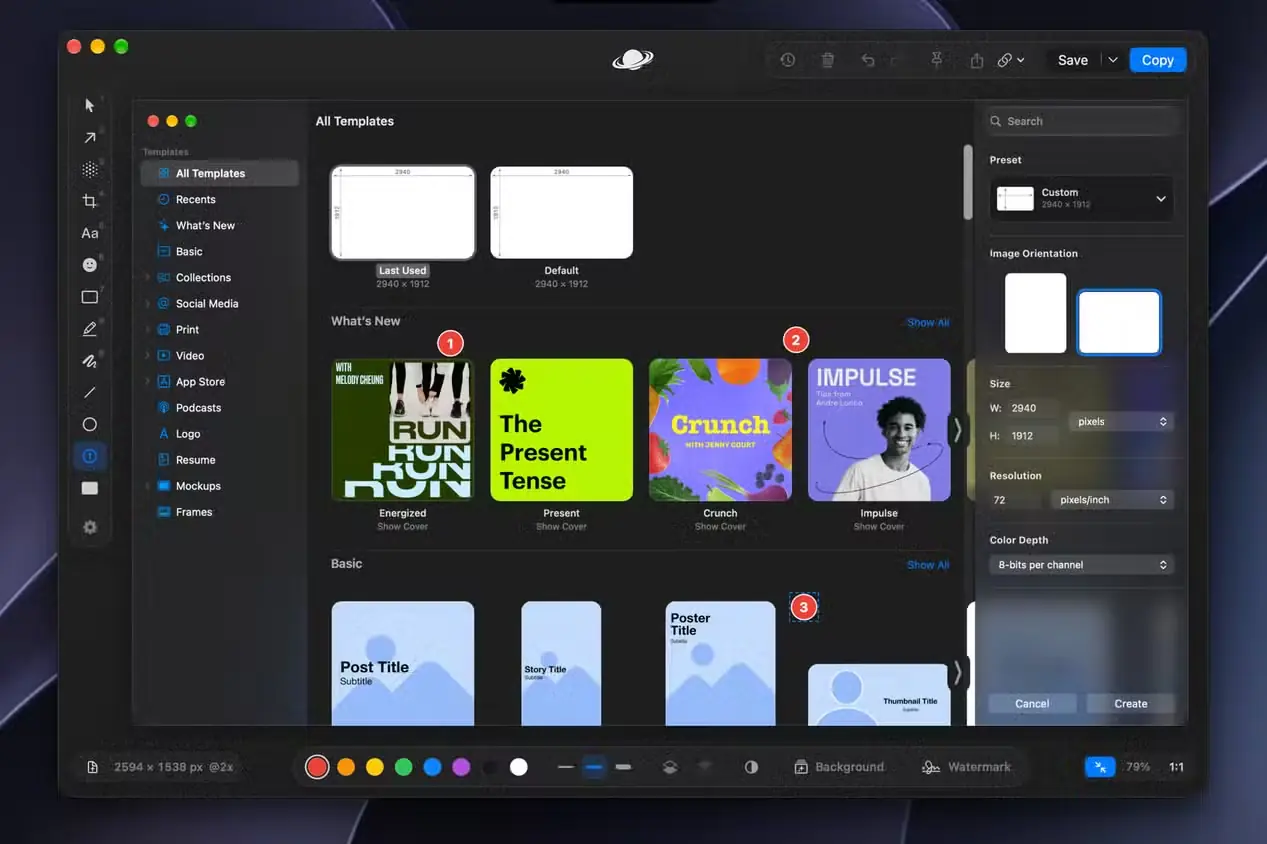Choose the highlighter pen tool
Screen dimensions: 1267x844
tap(90, 329)
